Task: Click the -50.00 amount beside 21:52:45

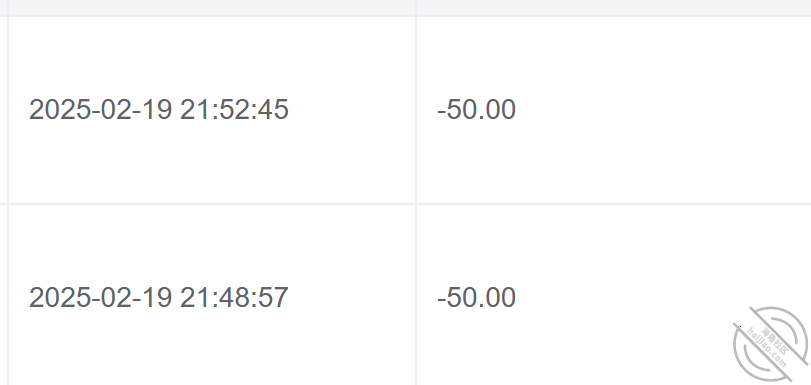Action: [x=476, y=110]
